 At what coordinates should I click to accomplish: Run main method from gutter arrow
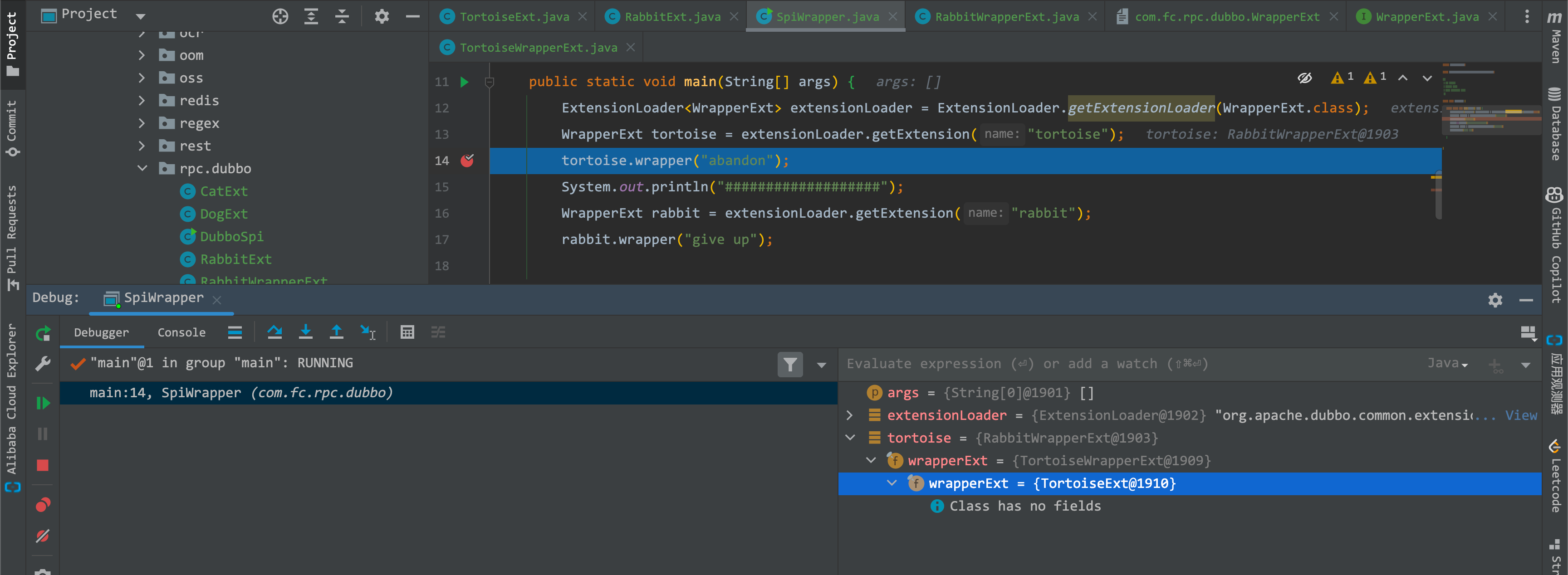tap(465, 82)
